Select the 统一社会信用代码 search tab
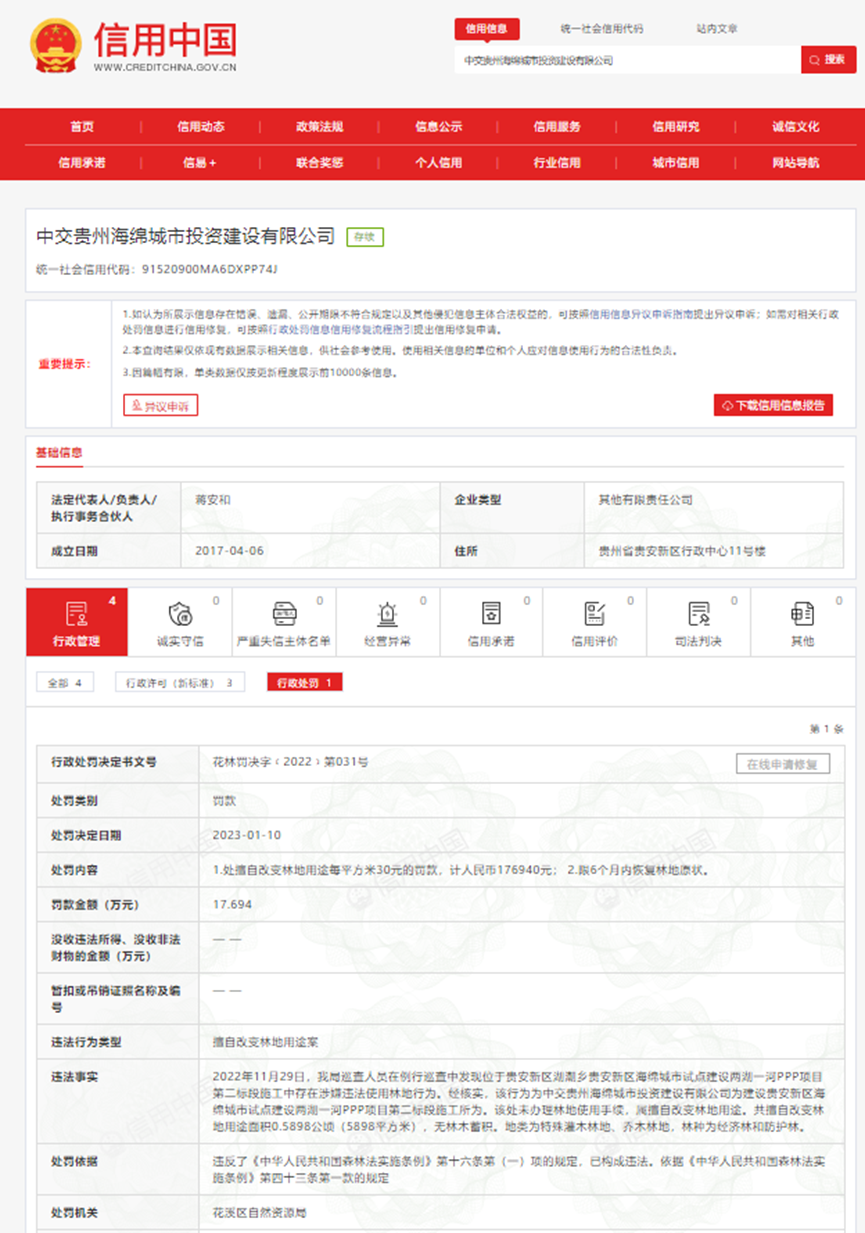This screenshot has width=865, height=1233. click(602, 29)
